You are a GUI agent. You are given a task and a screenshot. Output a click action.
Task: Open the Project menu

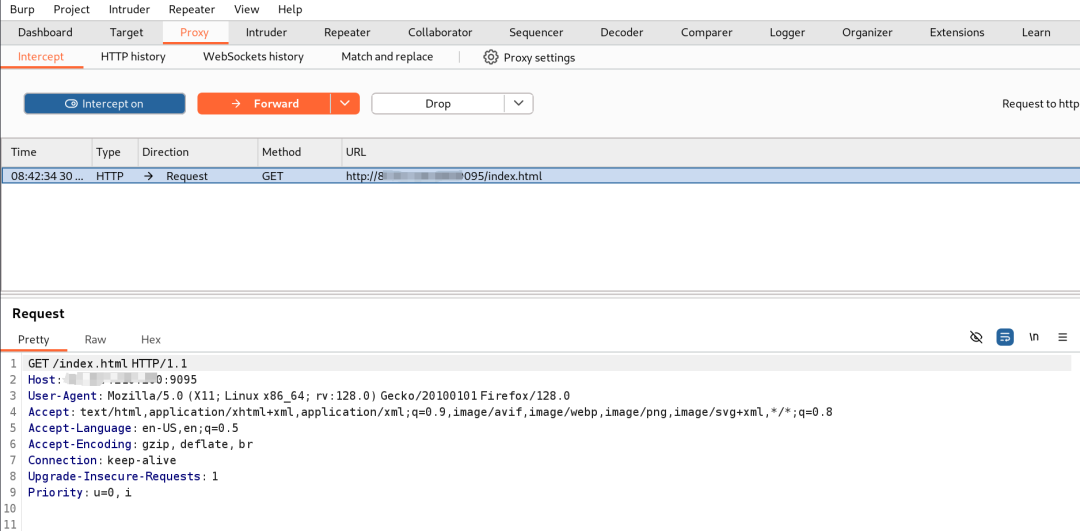pos(72,10)
